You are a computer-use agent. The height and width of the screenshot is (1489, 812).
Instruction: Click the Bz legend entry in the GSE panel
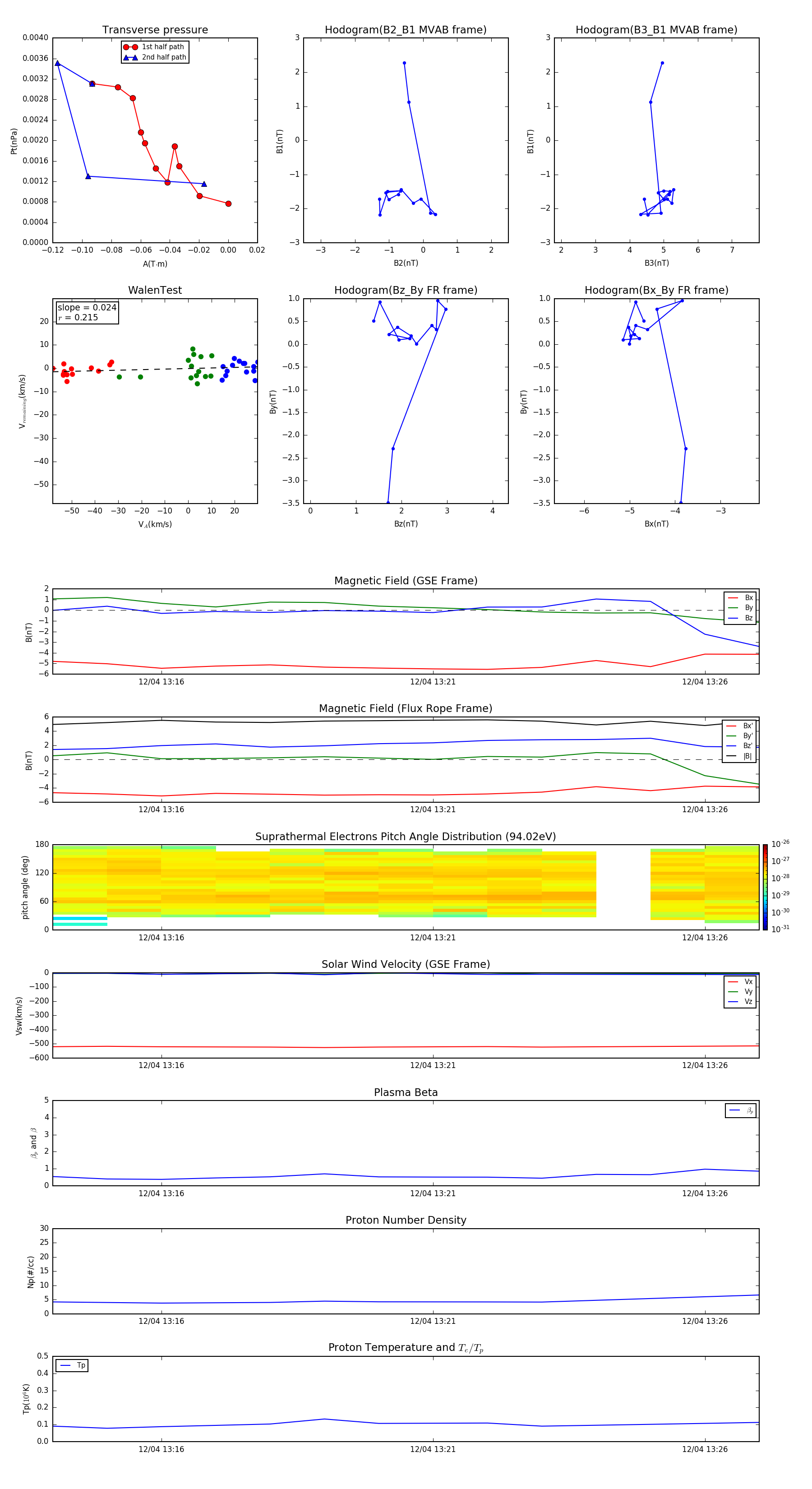pyautogui.click(x=740, y=618)
